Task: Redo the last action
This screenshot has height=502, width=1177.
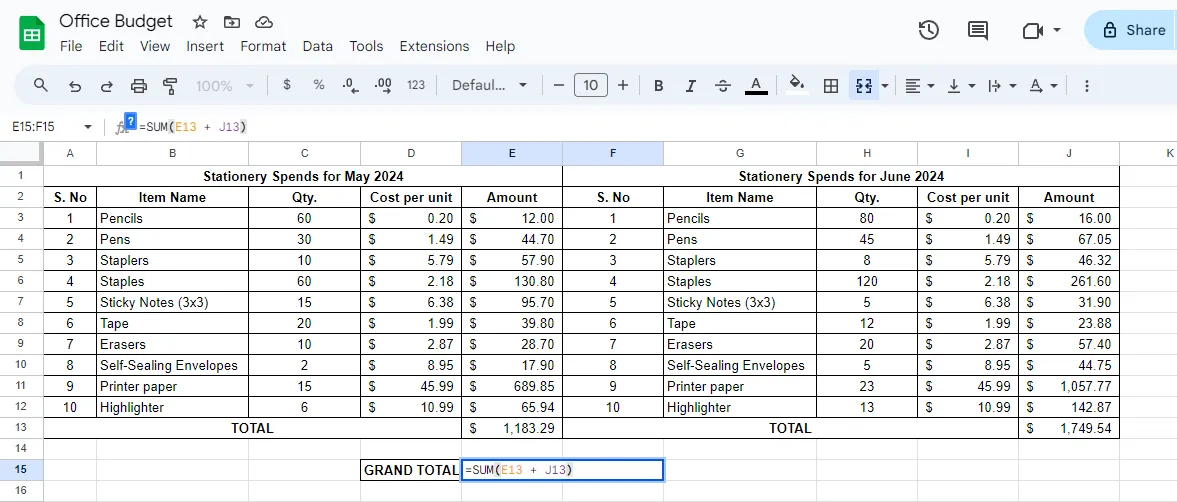Action: click(x=107, y=86)
